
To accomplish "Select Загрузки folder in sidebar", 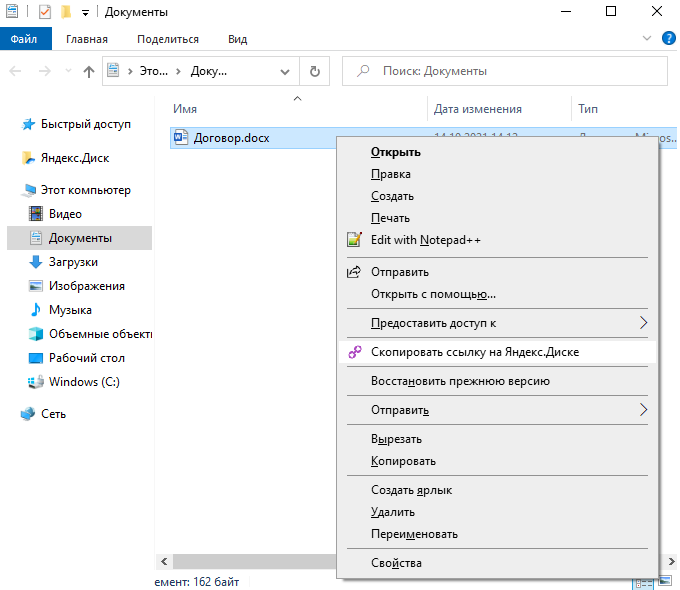I will point(73,262).
